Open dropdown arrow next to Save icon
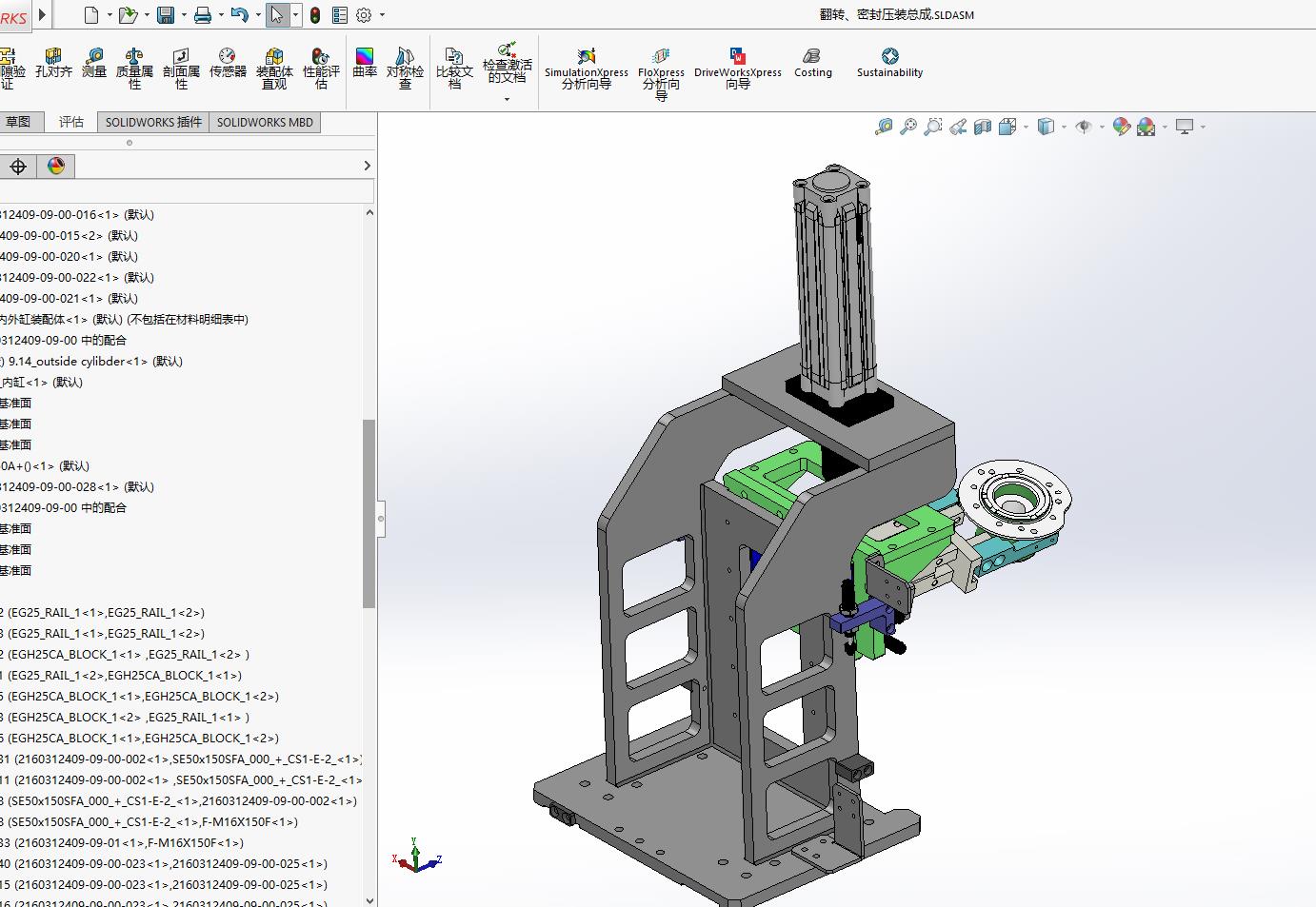This screenshot has width=1316, height=907. [184, 15]
